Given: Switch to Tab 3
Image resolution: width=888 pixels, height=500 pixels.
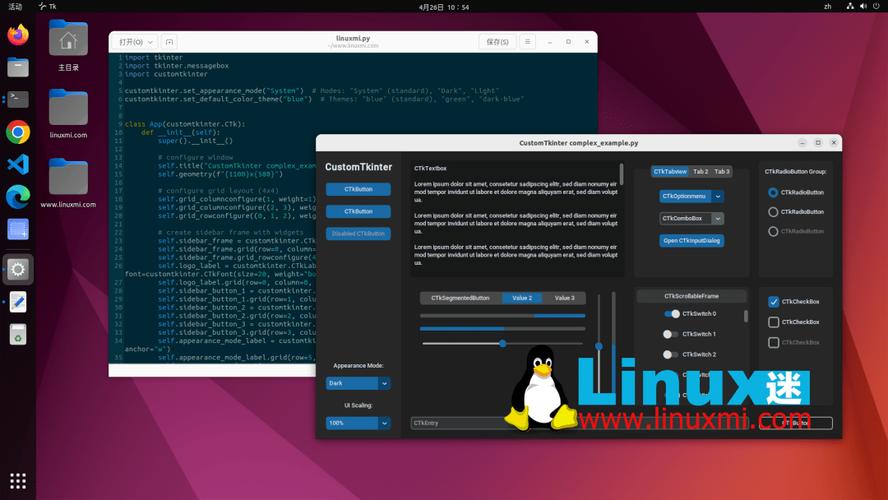Looking at the screenshot, I should (722, 172).
